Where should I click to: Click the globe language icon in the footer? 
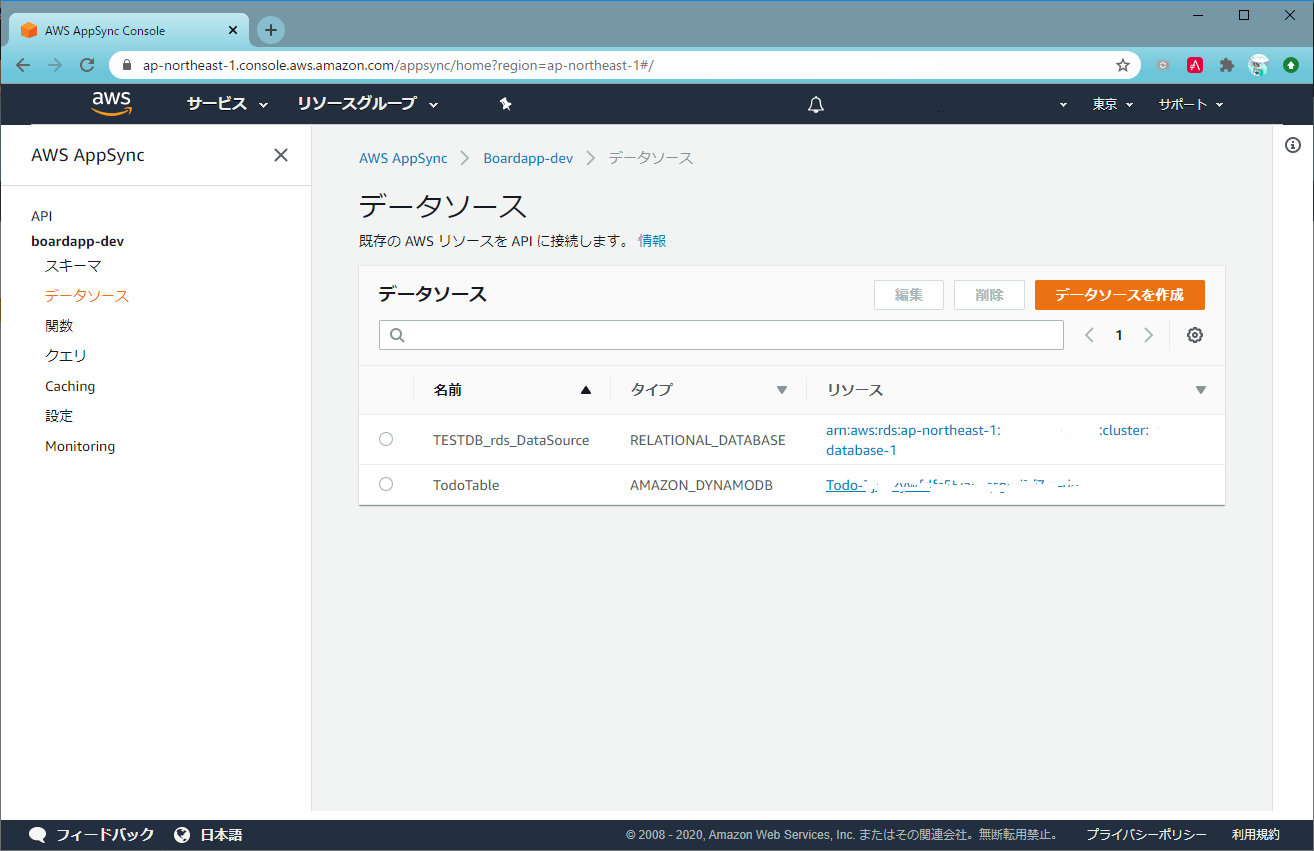tap(182, 834)
